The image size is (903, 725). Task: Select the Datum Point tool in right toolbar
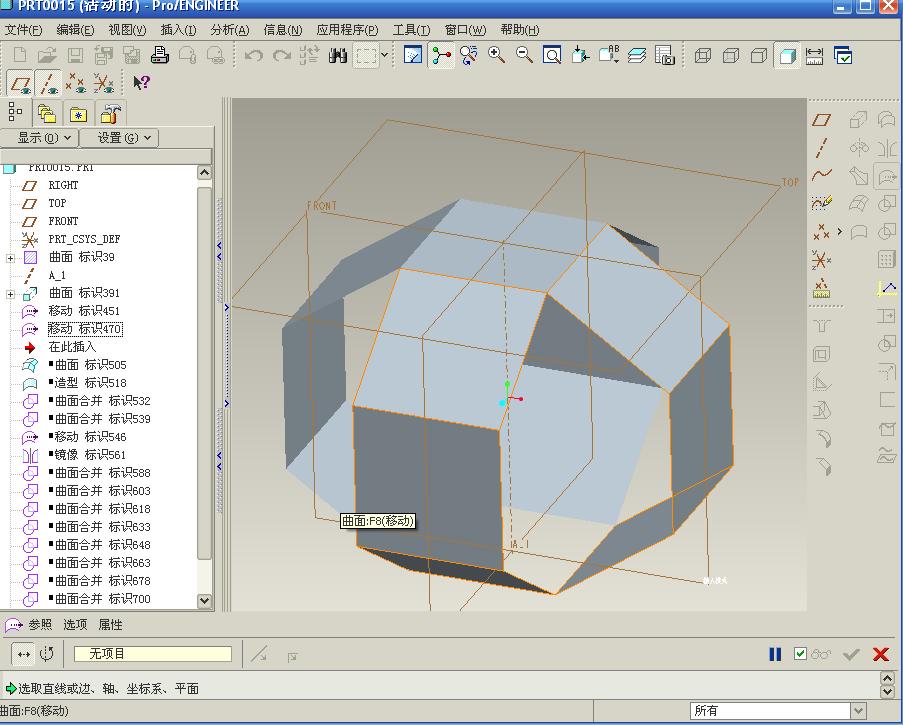point(821,231)
